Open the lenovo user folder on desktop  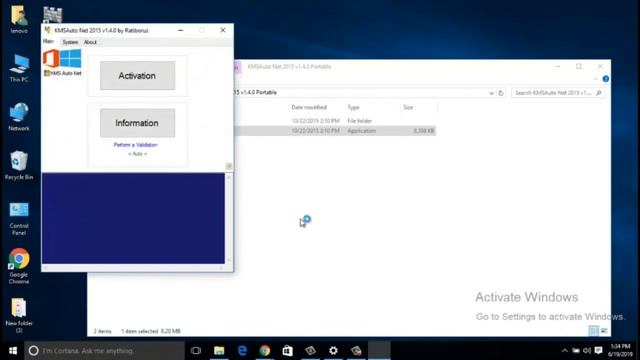[x=19, y=19]
